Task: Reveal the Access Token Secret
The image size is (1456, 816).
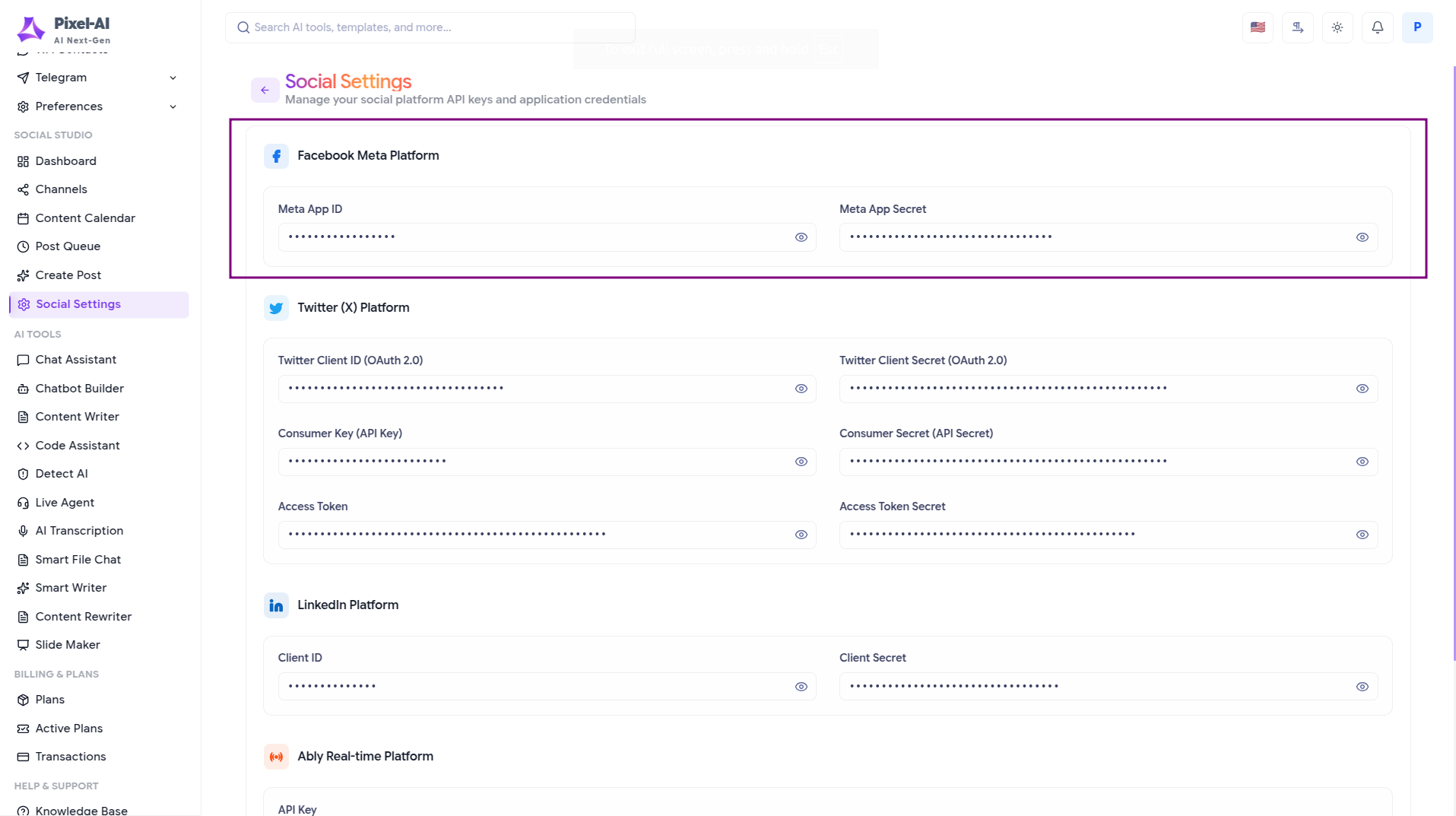Action: [1362, 535]
